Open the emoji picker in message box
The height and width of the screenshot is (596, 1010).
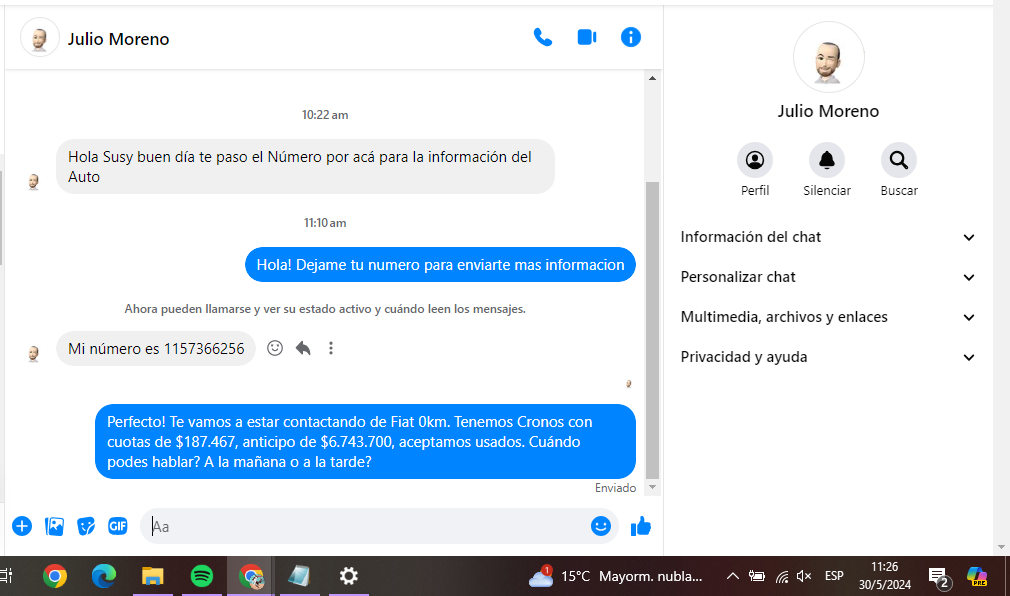click(600, 526)
